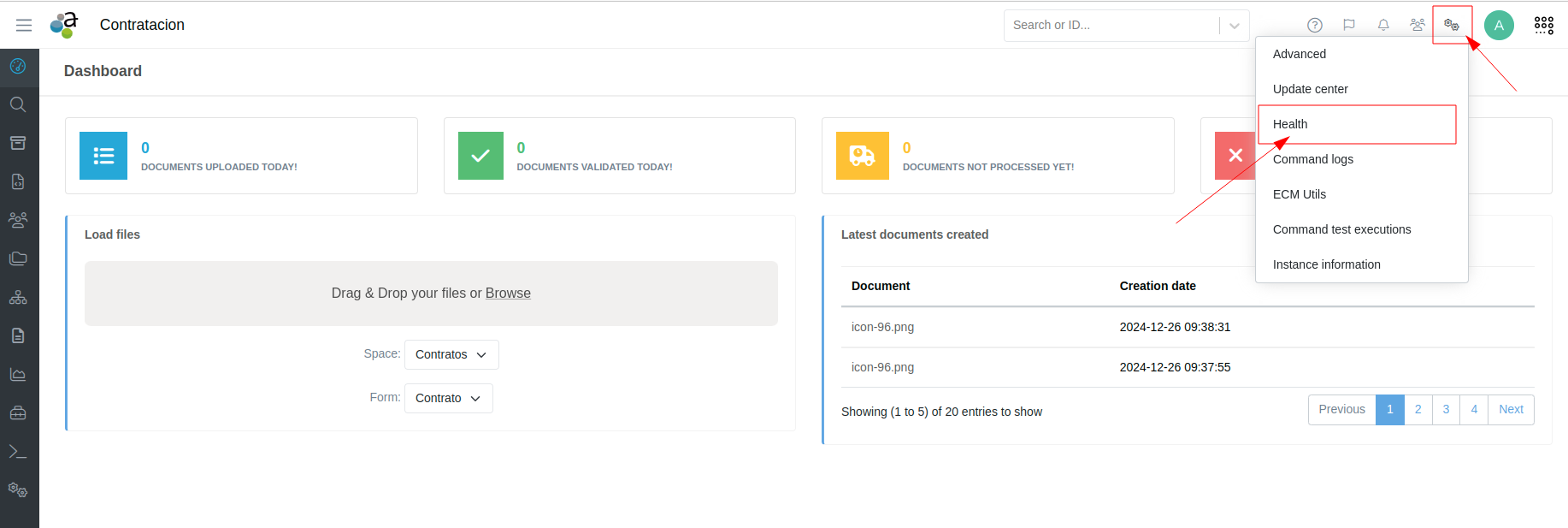
Task: Expand the Space dropdown showing Contratos
Action: coord(451,355)
